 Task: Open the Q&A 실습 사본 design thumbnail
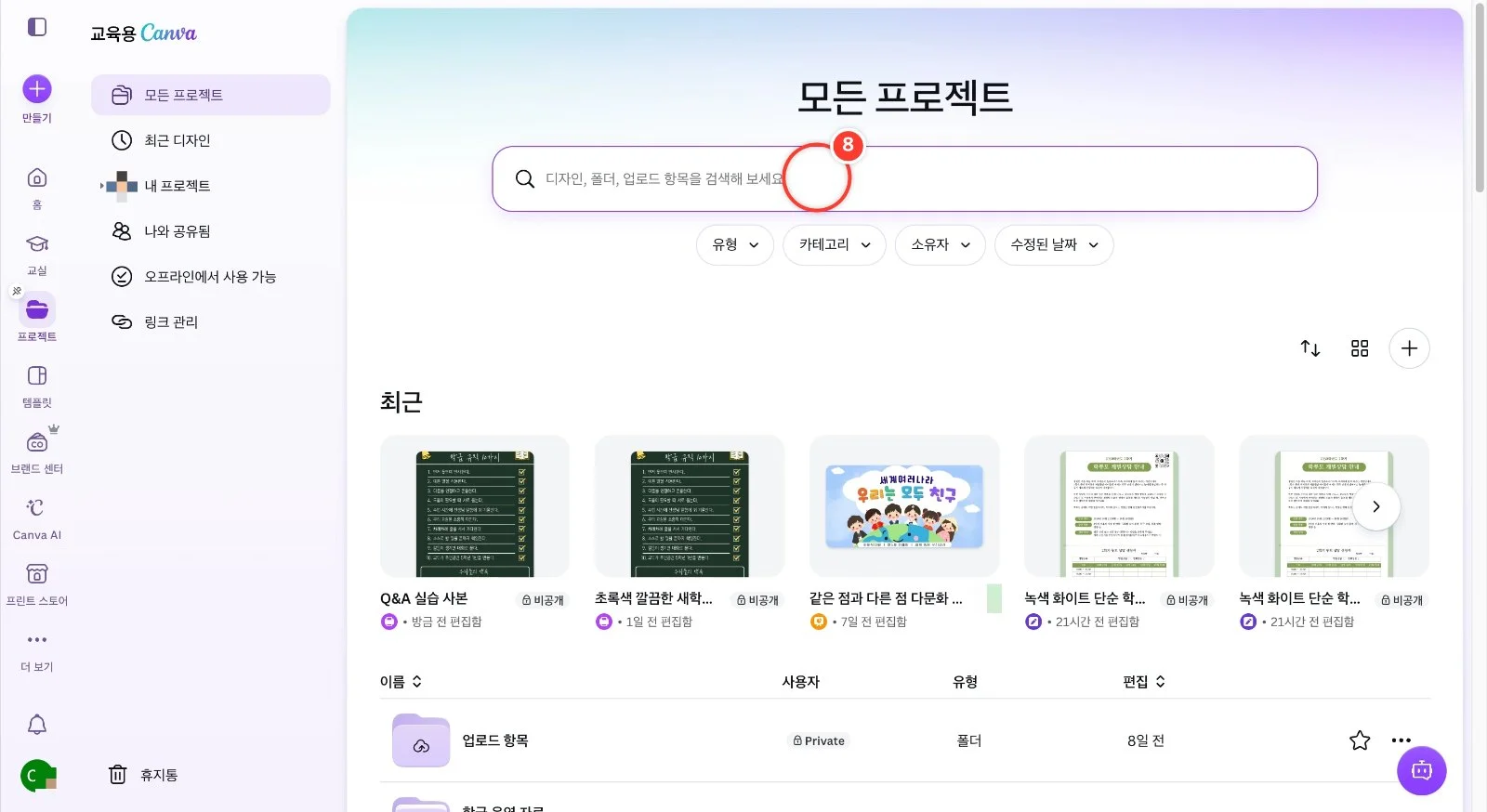pyautogui.click(x=475, y=506)
